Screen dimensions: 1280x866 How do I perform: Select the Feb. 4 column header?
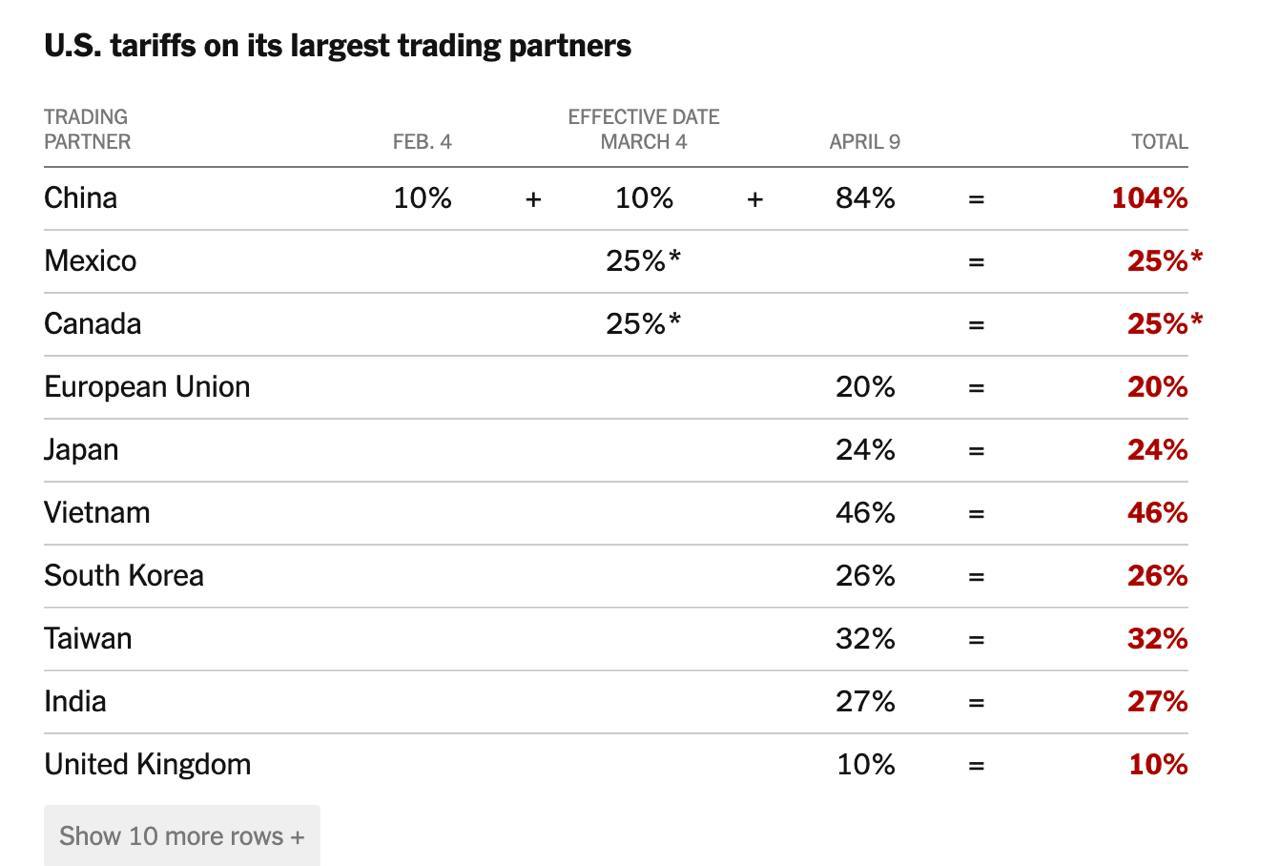422,142
